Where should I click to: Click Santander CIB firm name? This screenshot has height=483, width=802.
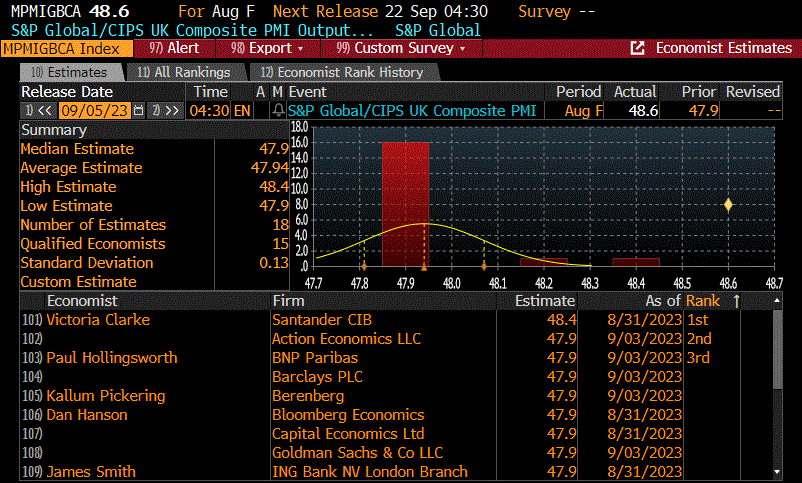pos(322,320)
